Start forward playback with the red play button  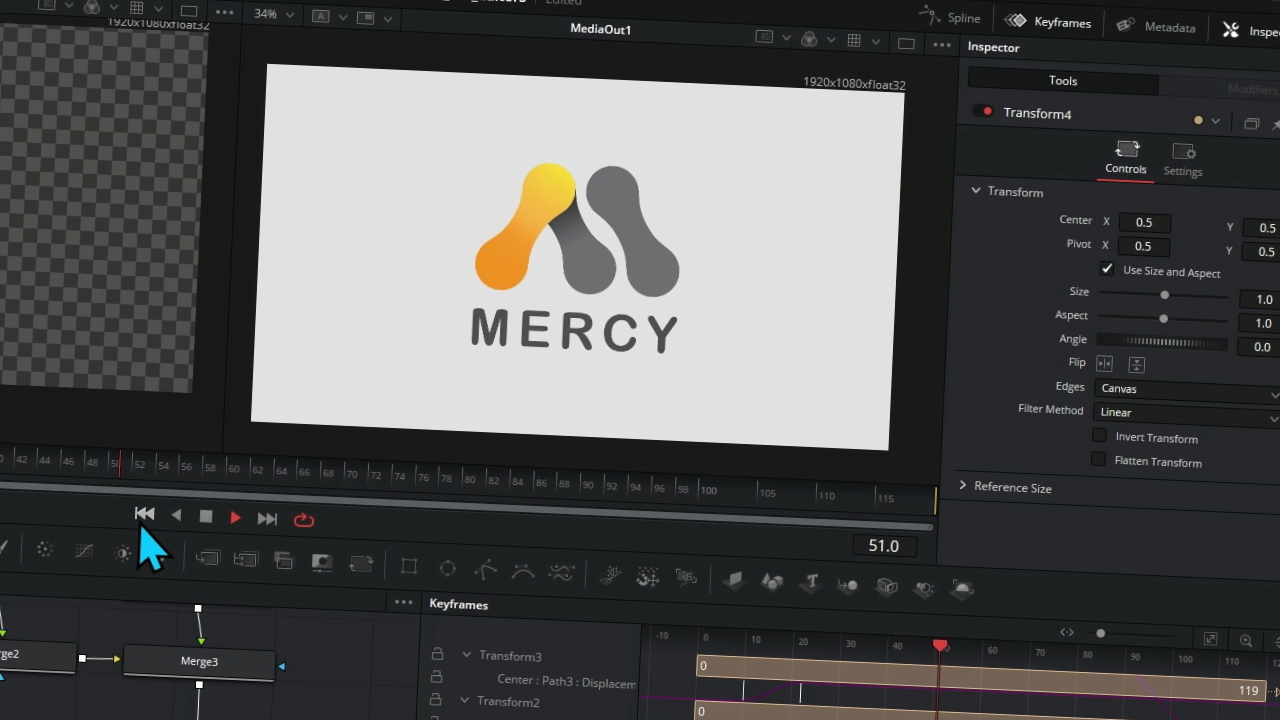click(235, 518)
